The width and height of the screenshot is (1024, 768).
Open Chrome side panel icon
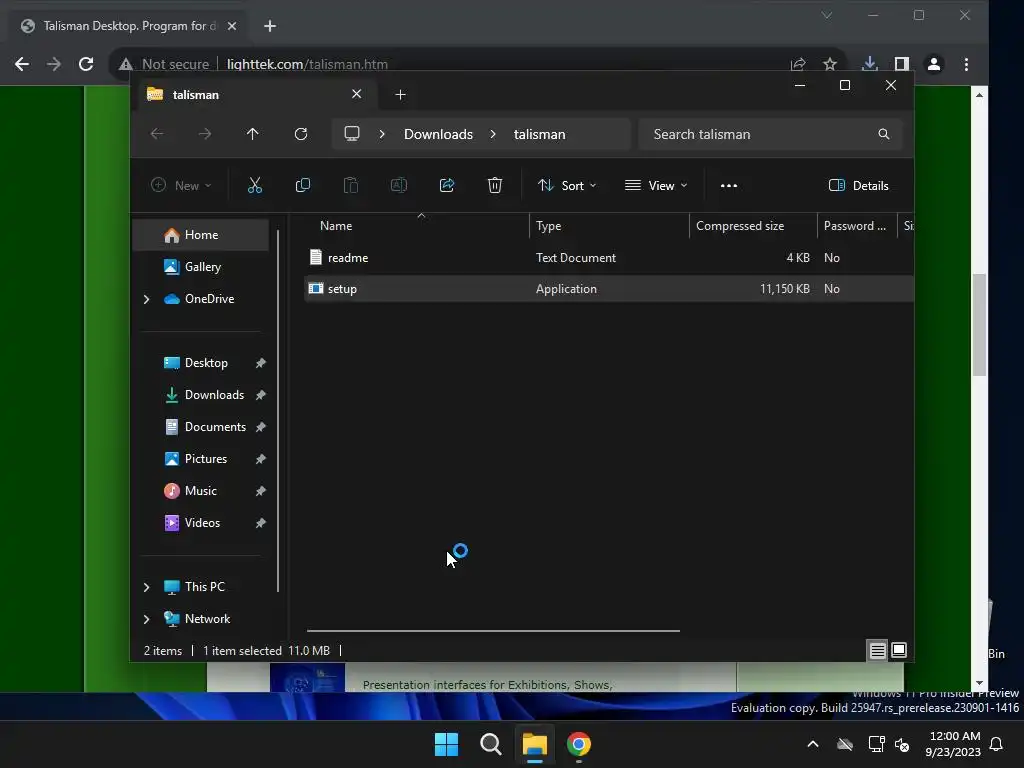click(x=902, y=64)
